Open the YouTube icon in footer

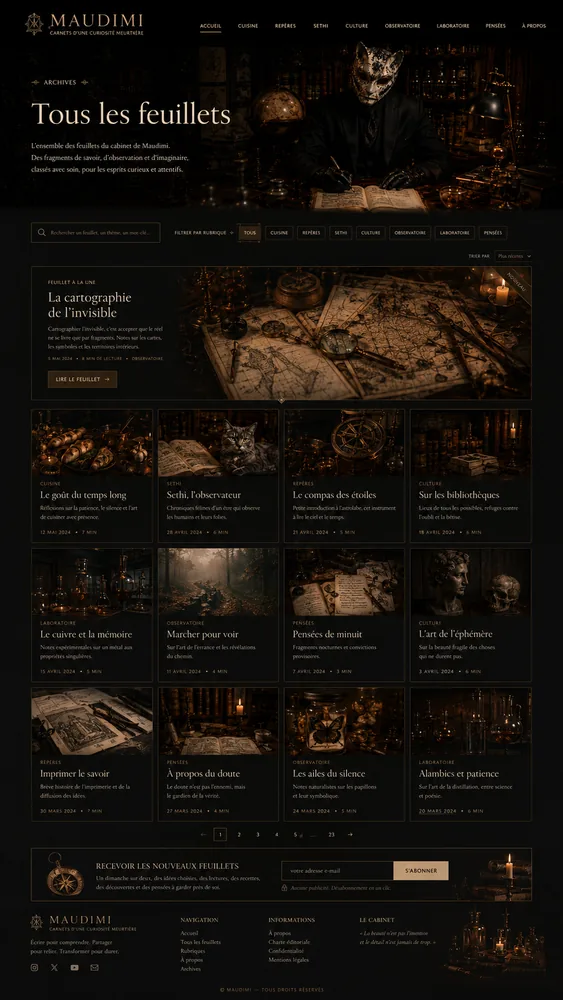75,967
